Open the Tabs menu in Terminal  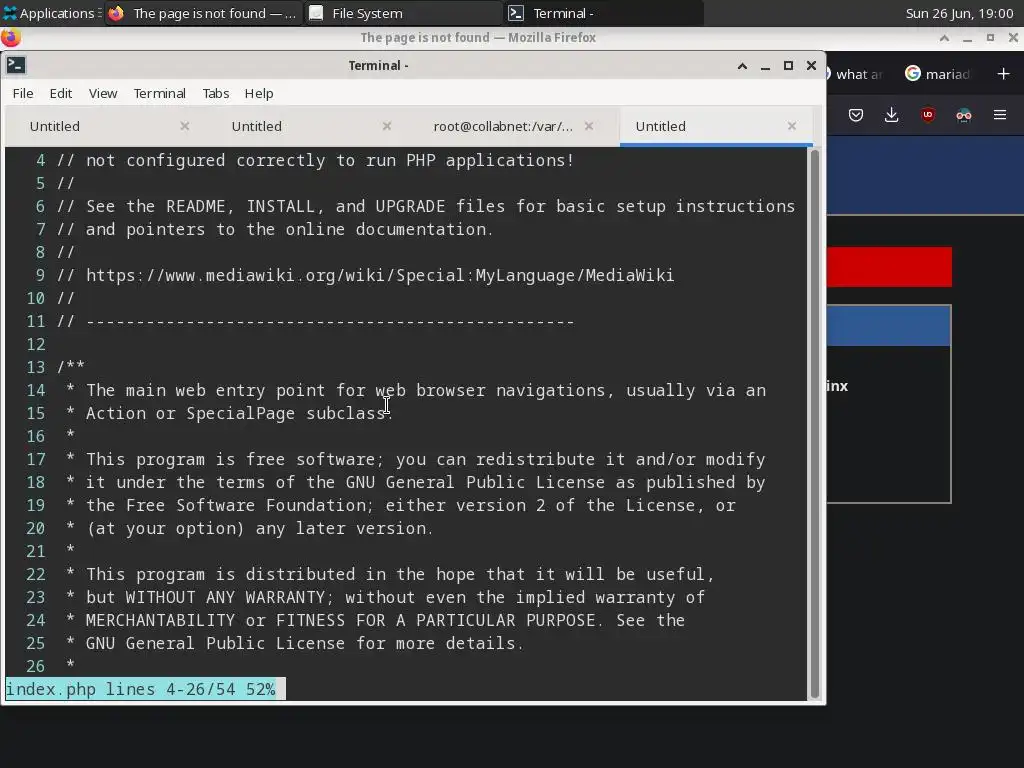216,93
